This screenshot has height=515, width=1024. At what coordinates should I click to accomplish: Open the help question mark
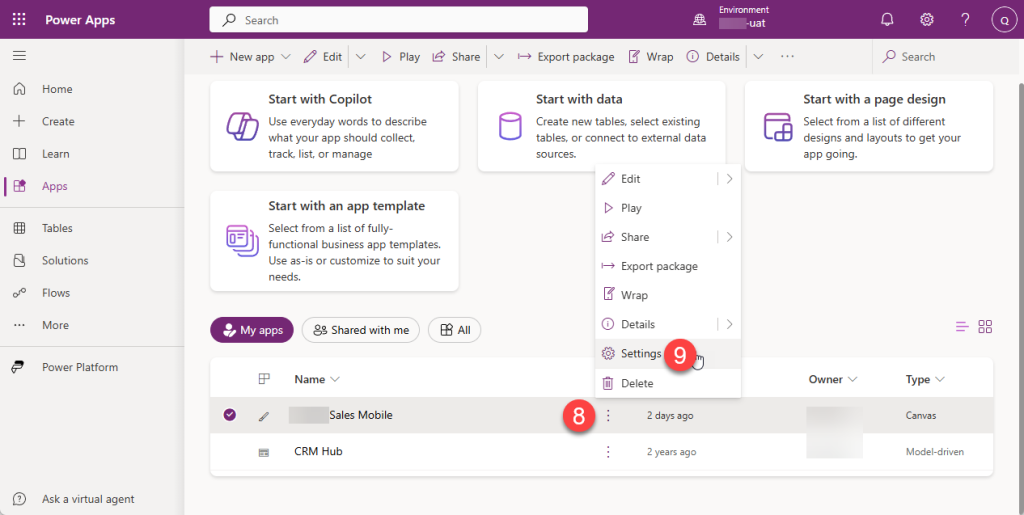click(966, 20)
